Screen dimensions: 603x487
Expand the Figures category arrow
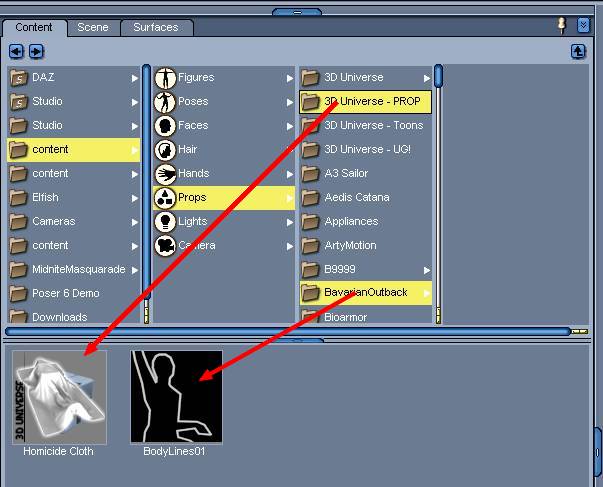click(290, 78)
